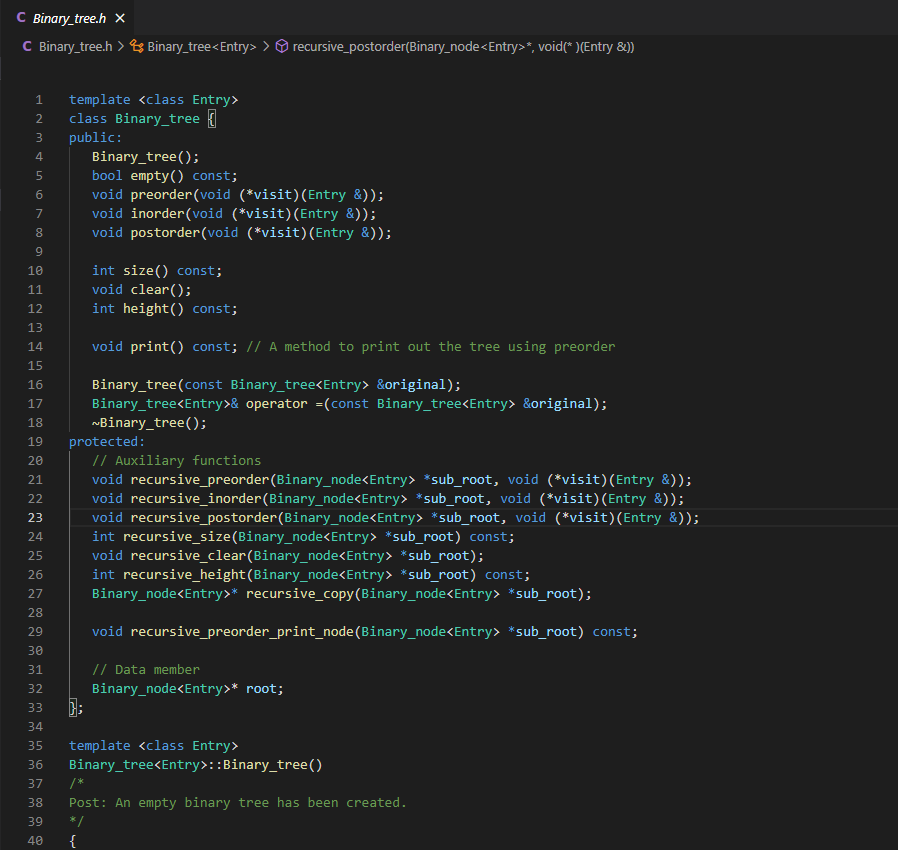Click the root data member on line 32
The height and width of the screenshot is (850, 898).
(x=264, y=688)
